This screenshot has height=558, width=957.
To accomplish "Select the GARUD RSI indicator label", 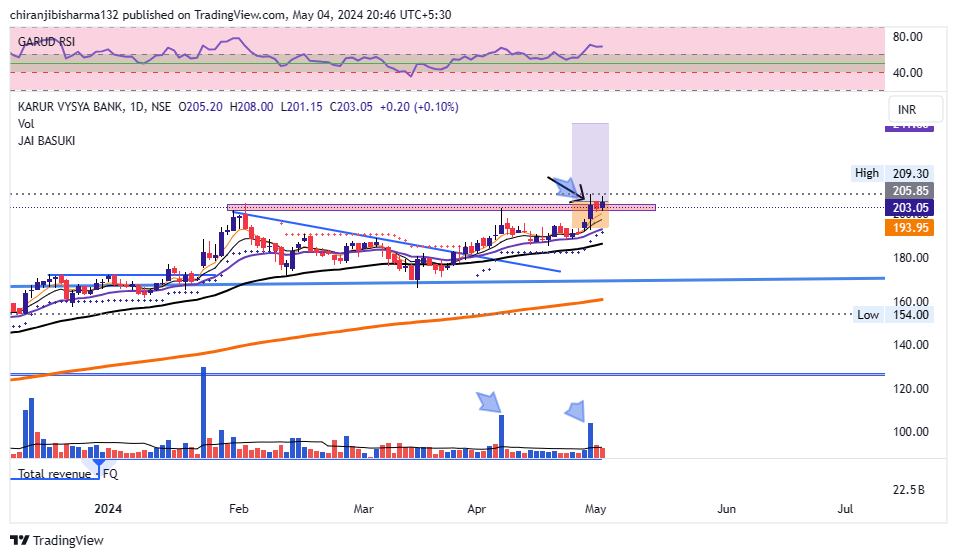I will click(x=46, y=42).
